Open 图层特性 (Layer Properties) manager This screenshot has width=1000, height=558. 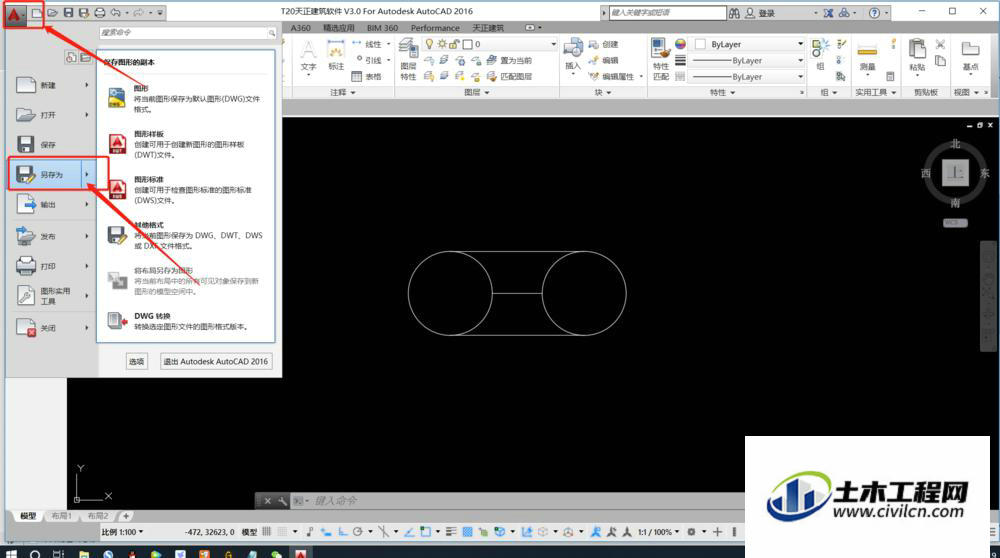point(408,59)
